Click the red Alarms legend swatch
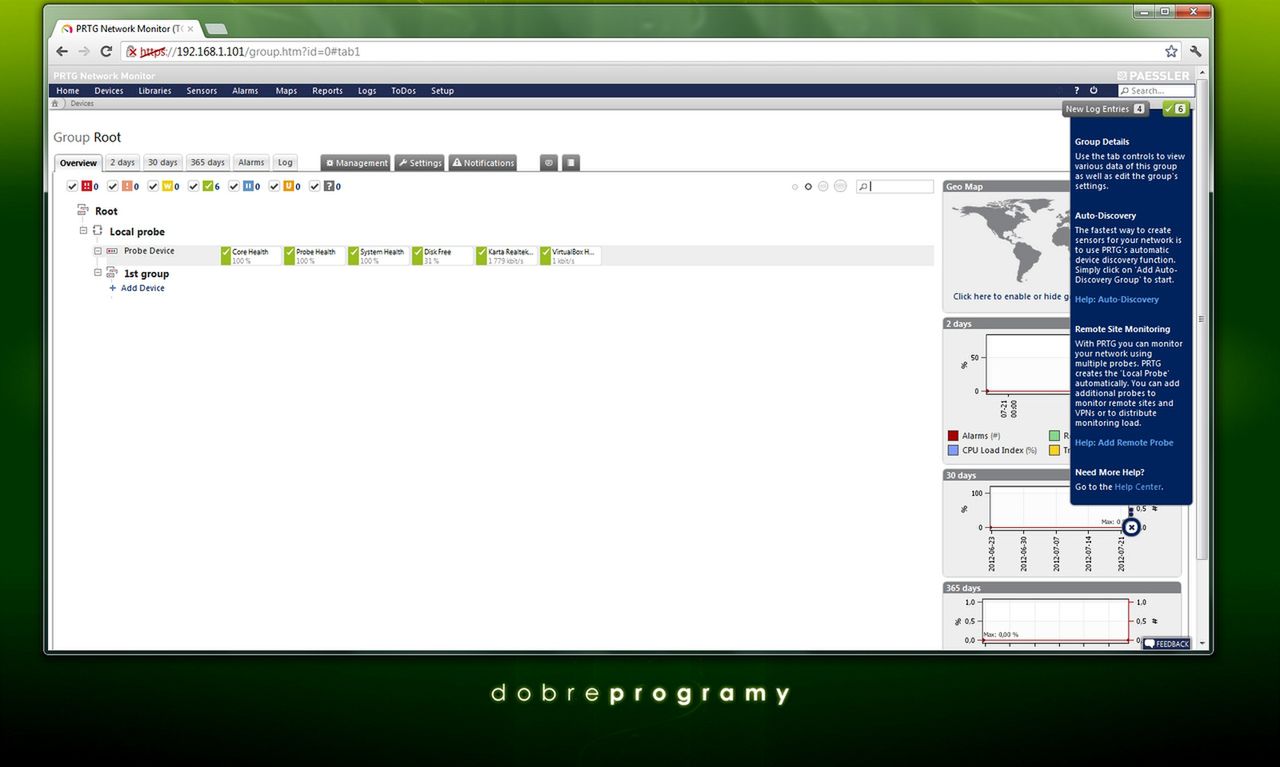 953,436
